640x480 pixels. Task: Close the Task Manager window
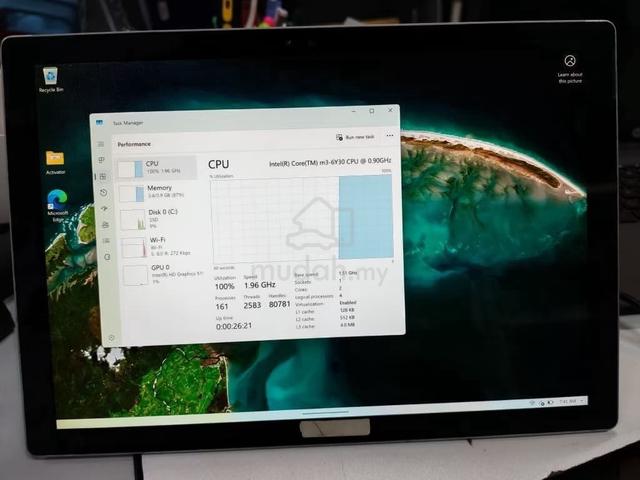(x=390, y=110)
